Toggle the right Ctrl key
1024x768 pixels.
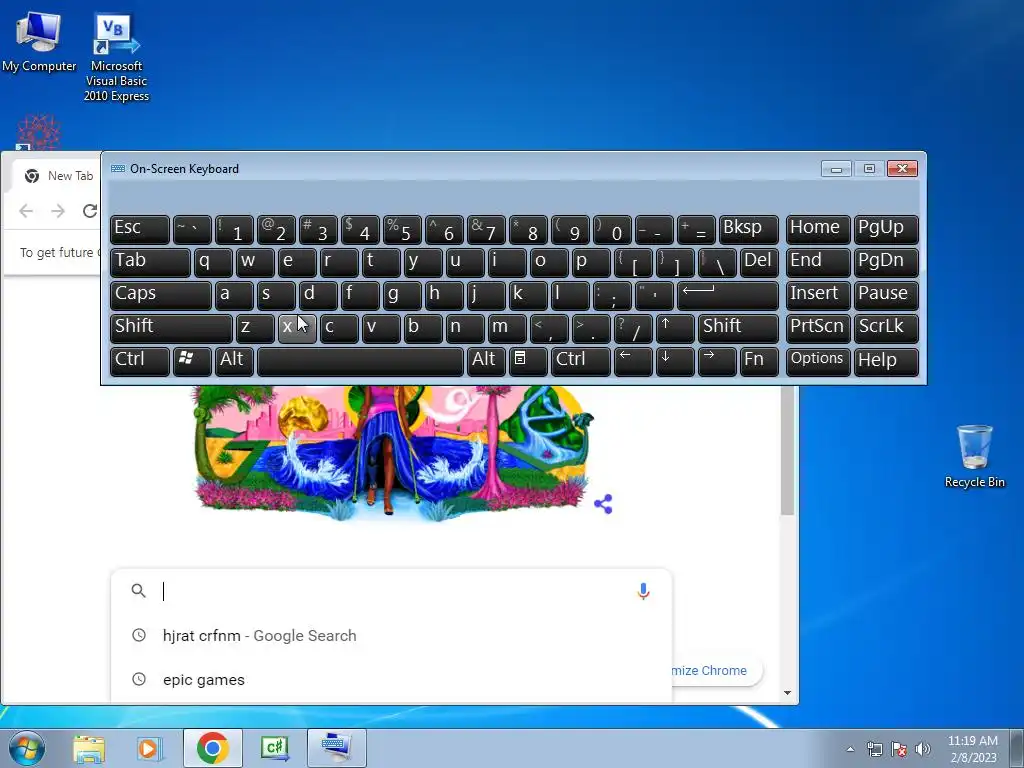[581, 361]
